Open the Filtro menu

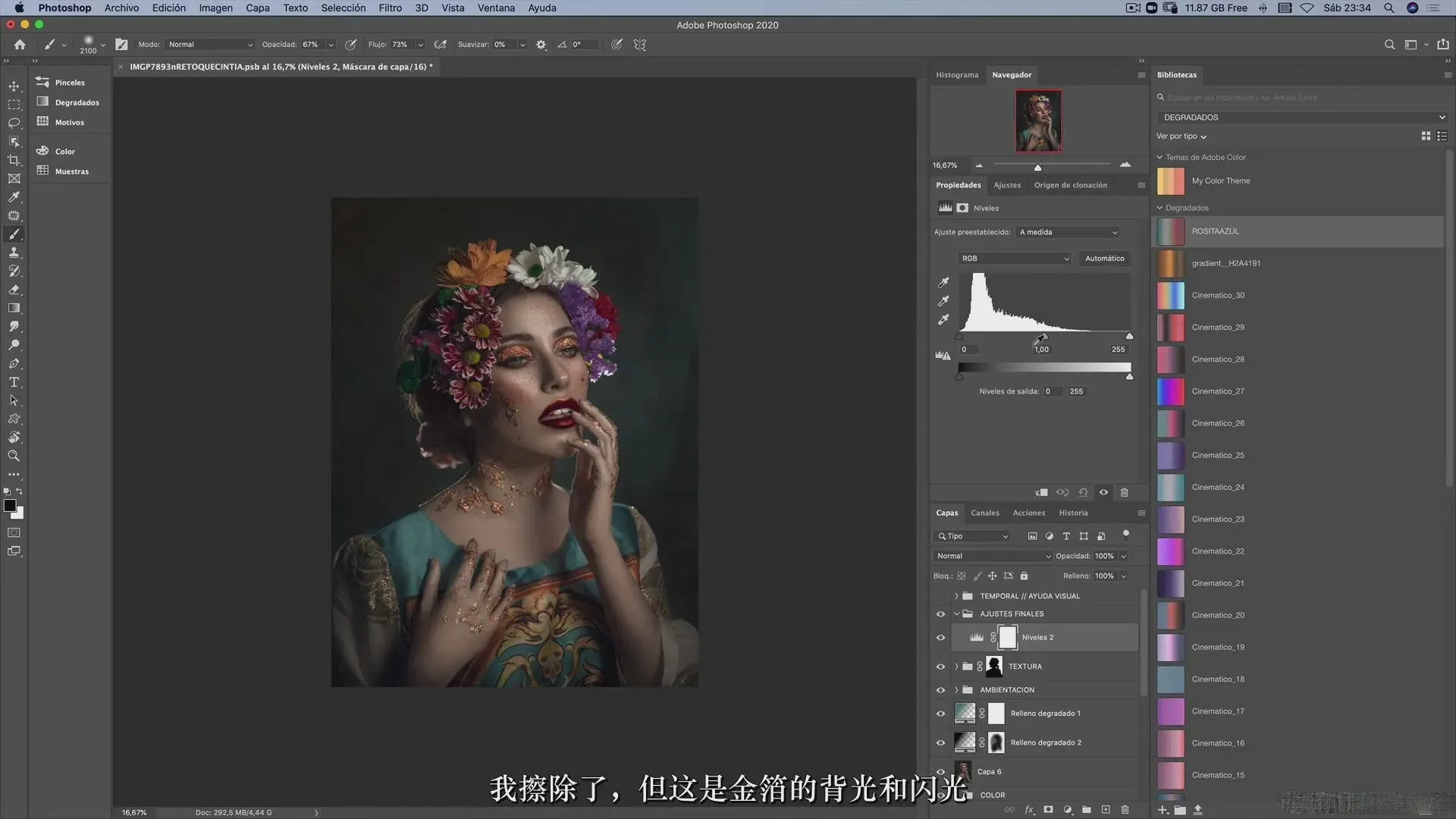pyautogui.click(x=390, y=8)
